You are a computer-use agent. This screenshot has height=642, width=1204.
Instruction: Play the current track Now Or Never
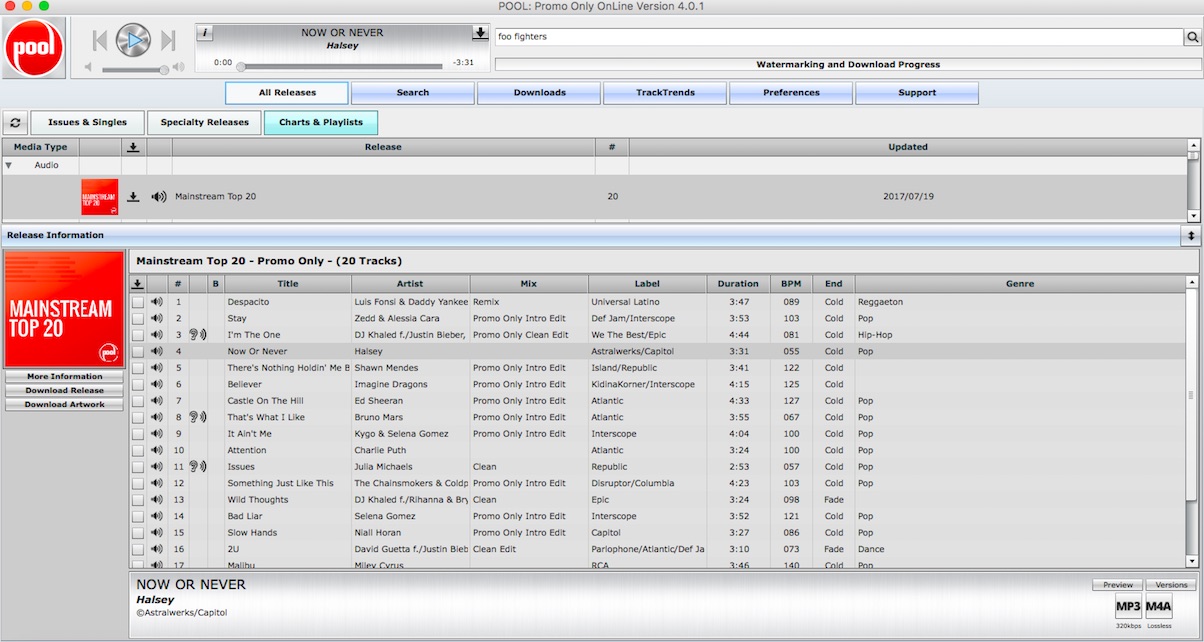(x=133, y=40)
